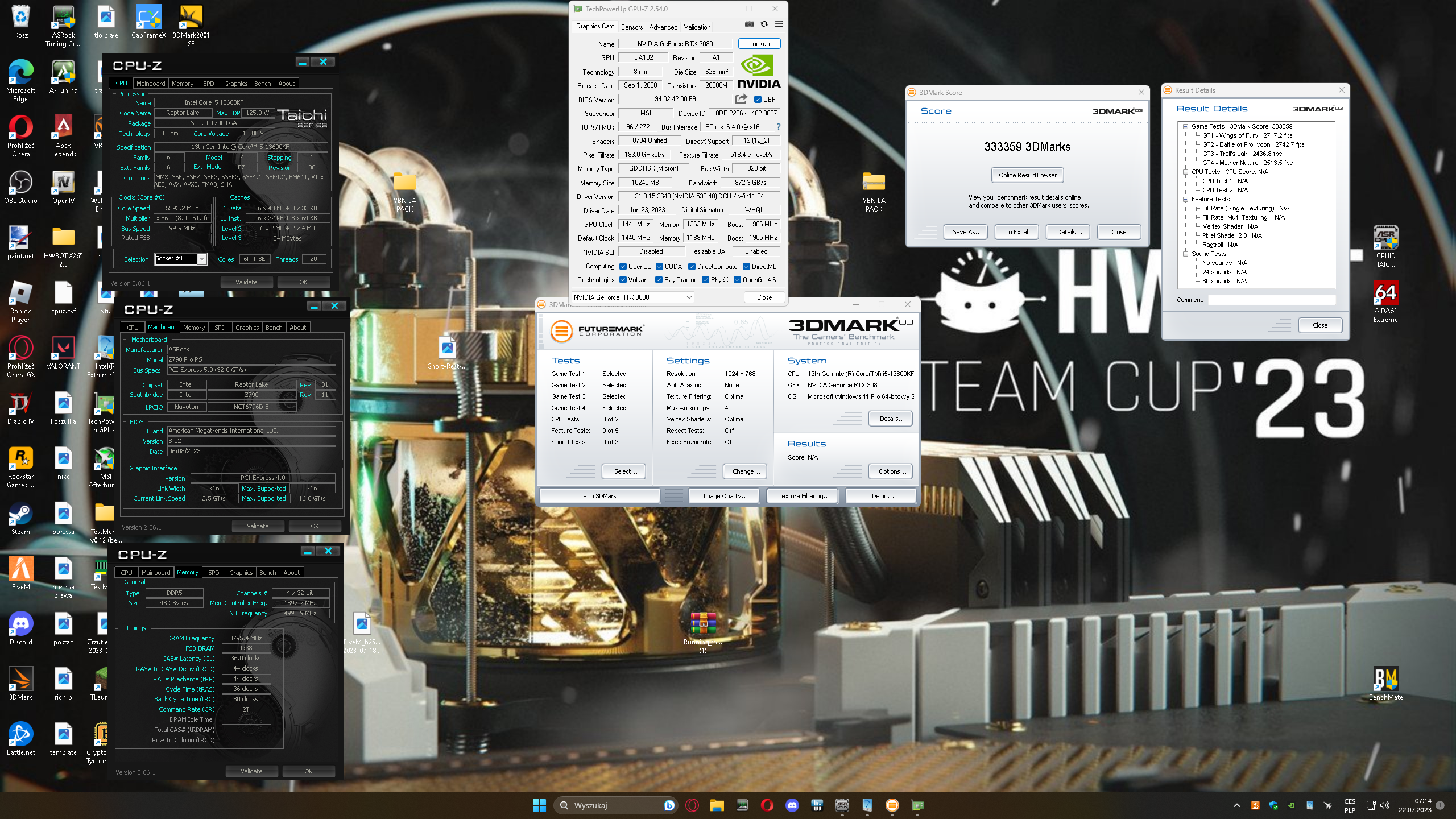The width and height of the screenshot is (1456, 819).
Task: Open the Discord desktop icon
Action: coord(21,629)
